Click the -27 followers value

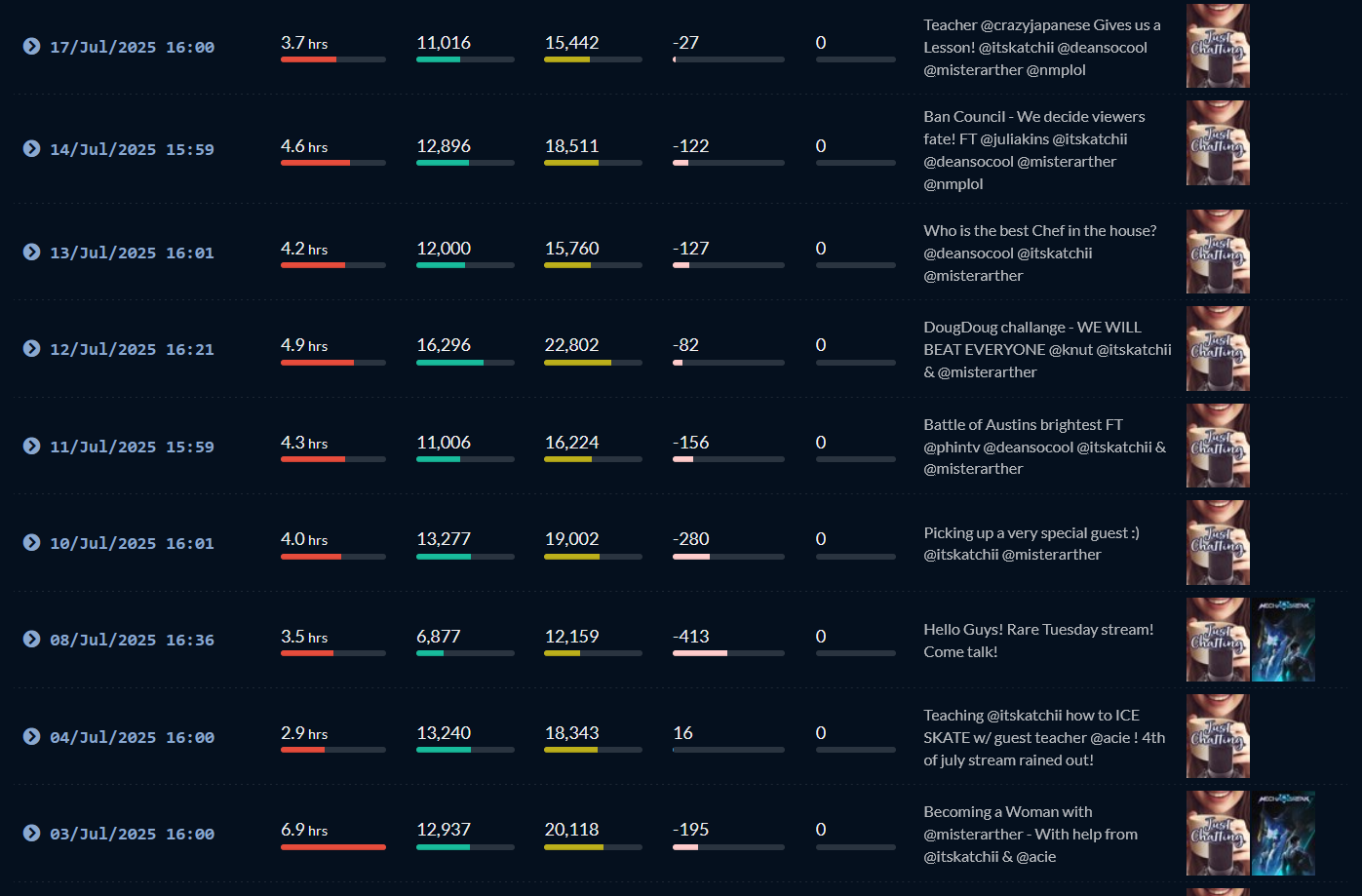685,43
